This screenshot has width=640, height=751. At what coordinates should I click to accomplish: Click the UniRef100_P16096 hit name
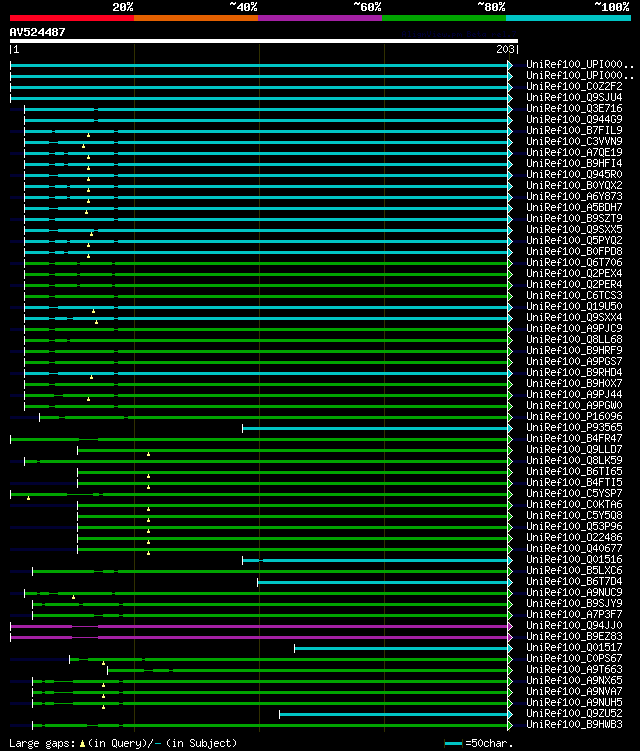coord(574,417)
